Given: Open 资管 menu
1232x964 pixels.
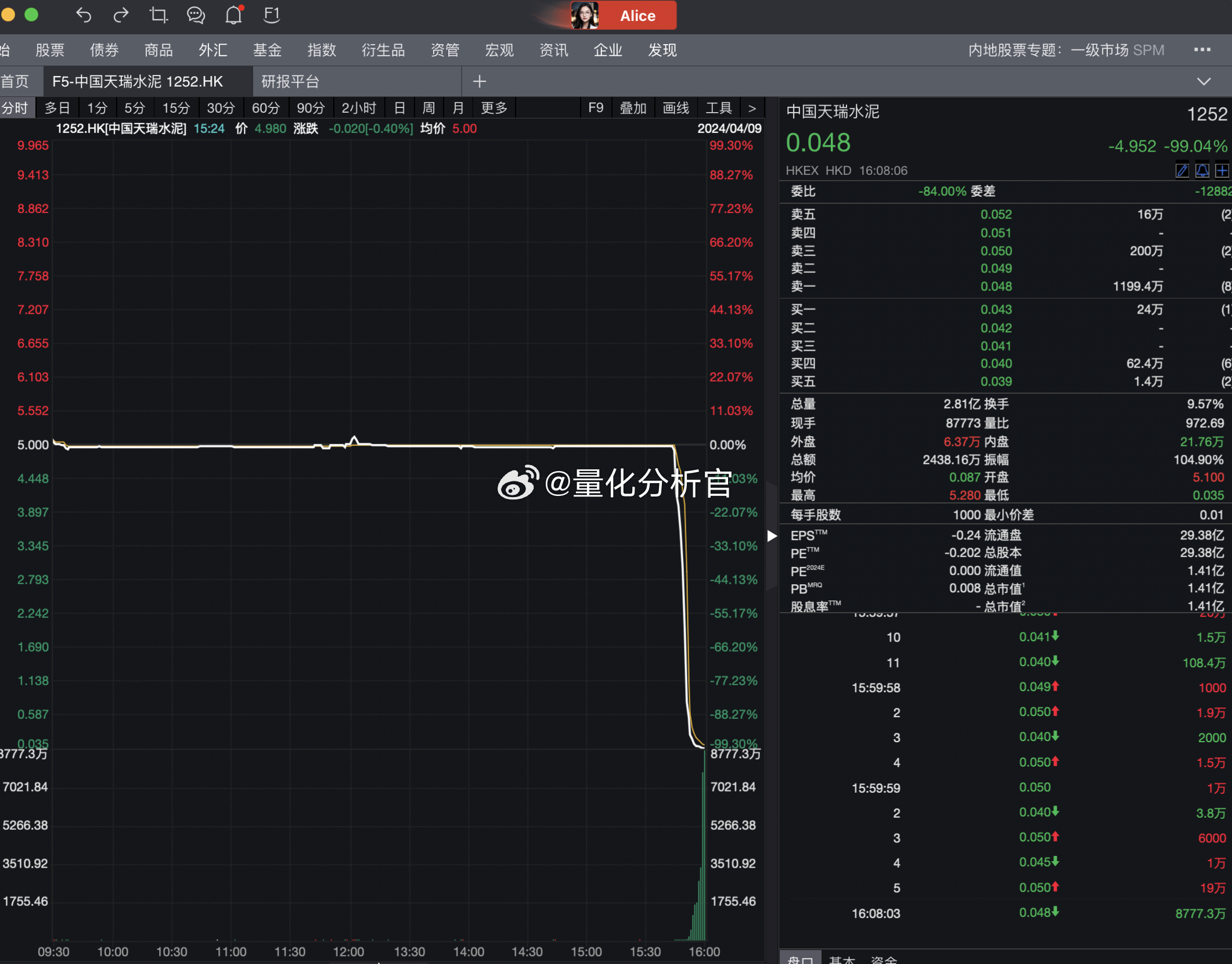Looking at the screenshot, I should (445, 51).
